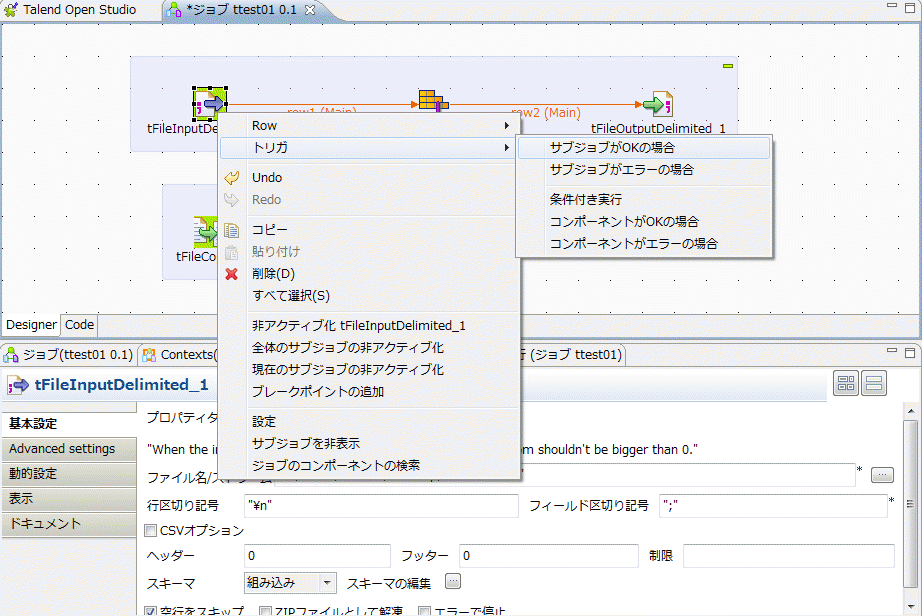Screen dimensions: 922x616
Task: Open the 基本設定 settings section
Action: pos(69,424)
